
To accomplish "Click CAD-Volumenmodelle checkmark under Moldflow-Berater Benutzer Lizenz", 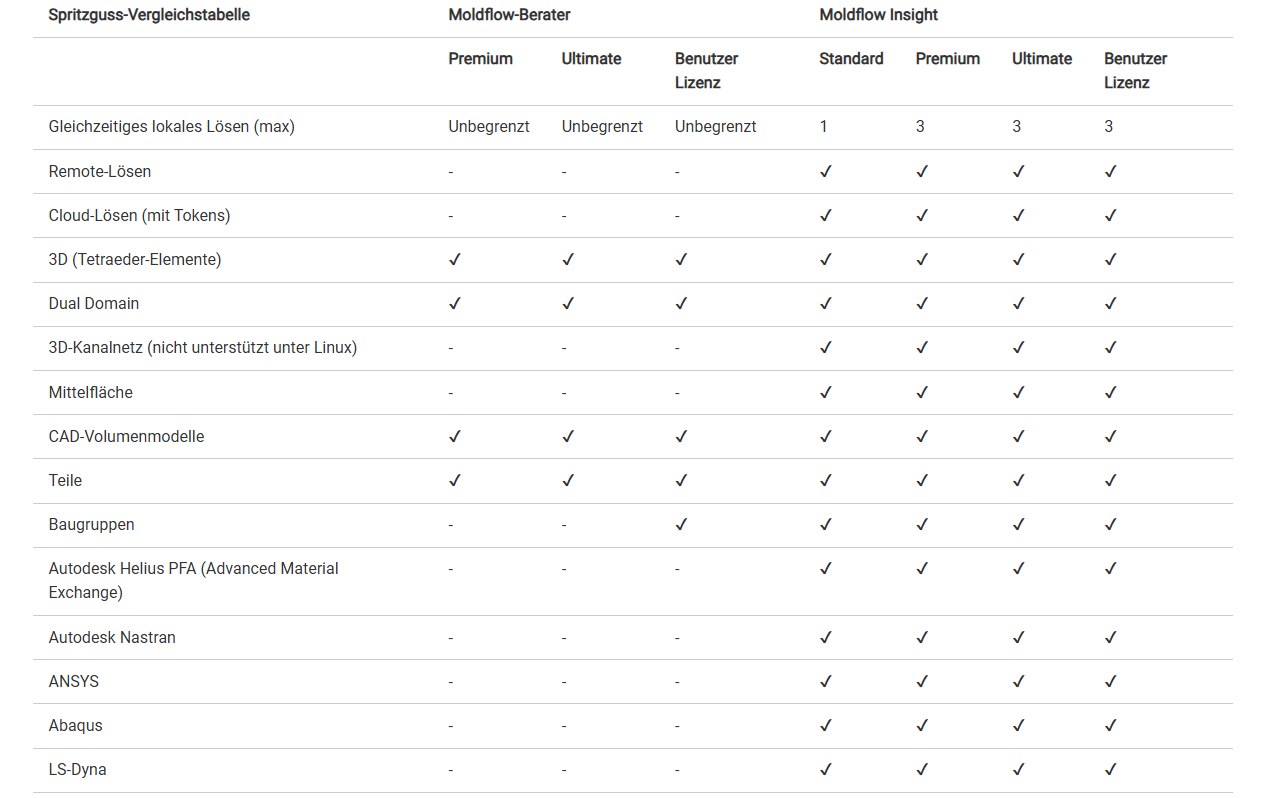I will 681,436.
